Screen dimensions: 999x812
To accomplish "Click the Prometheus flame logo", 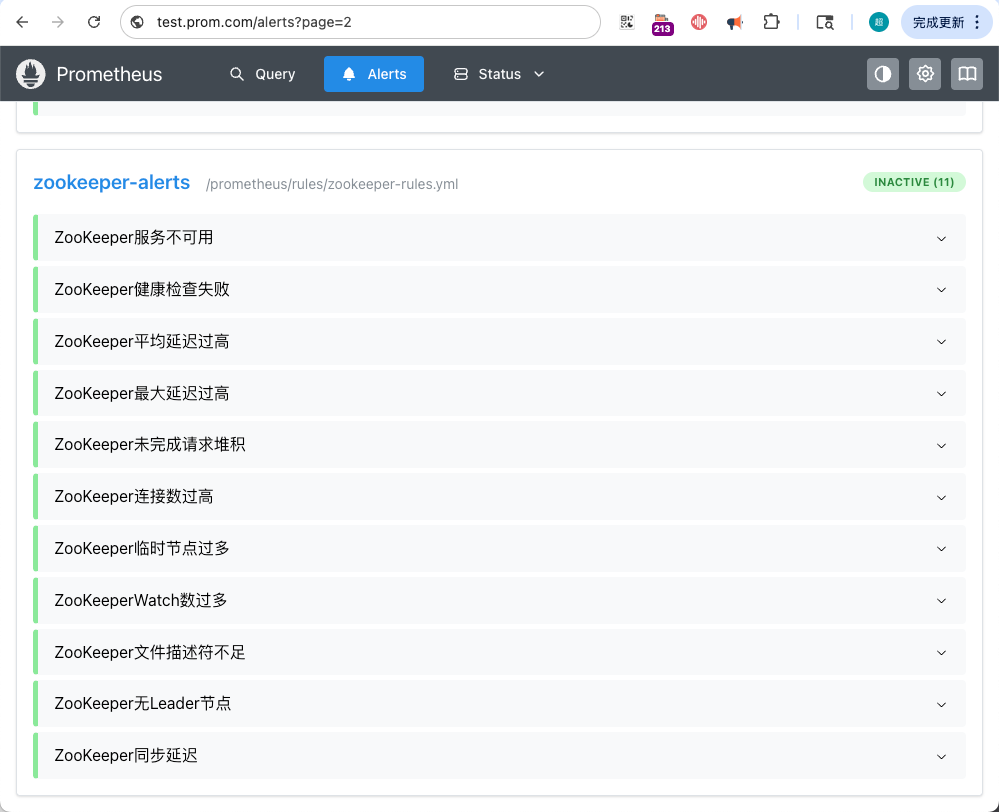I will (31, 74).
